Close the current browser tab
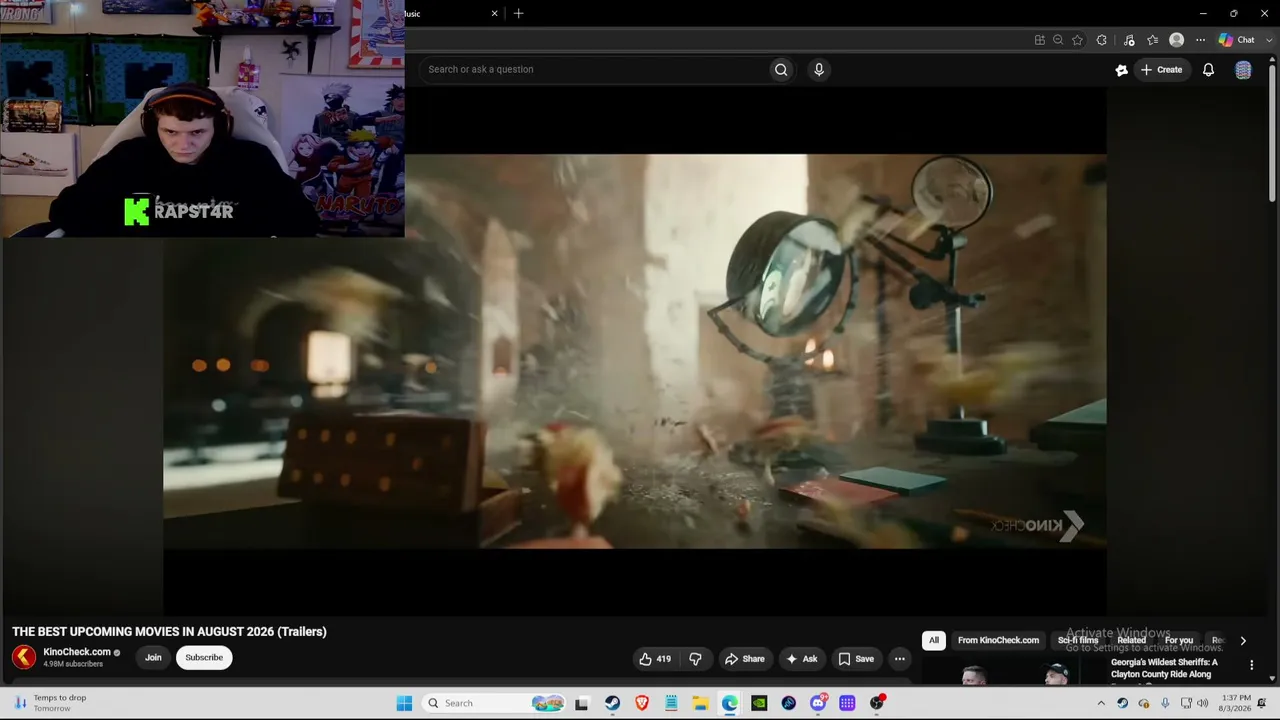 [494, 13]
